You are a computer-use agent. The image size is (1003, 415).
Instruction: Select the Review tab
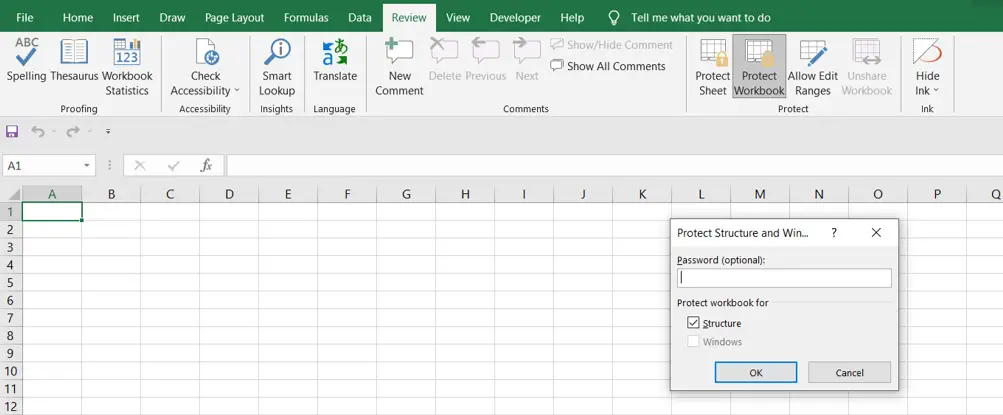[409, 18]
